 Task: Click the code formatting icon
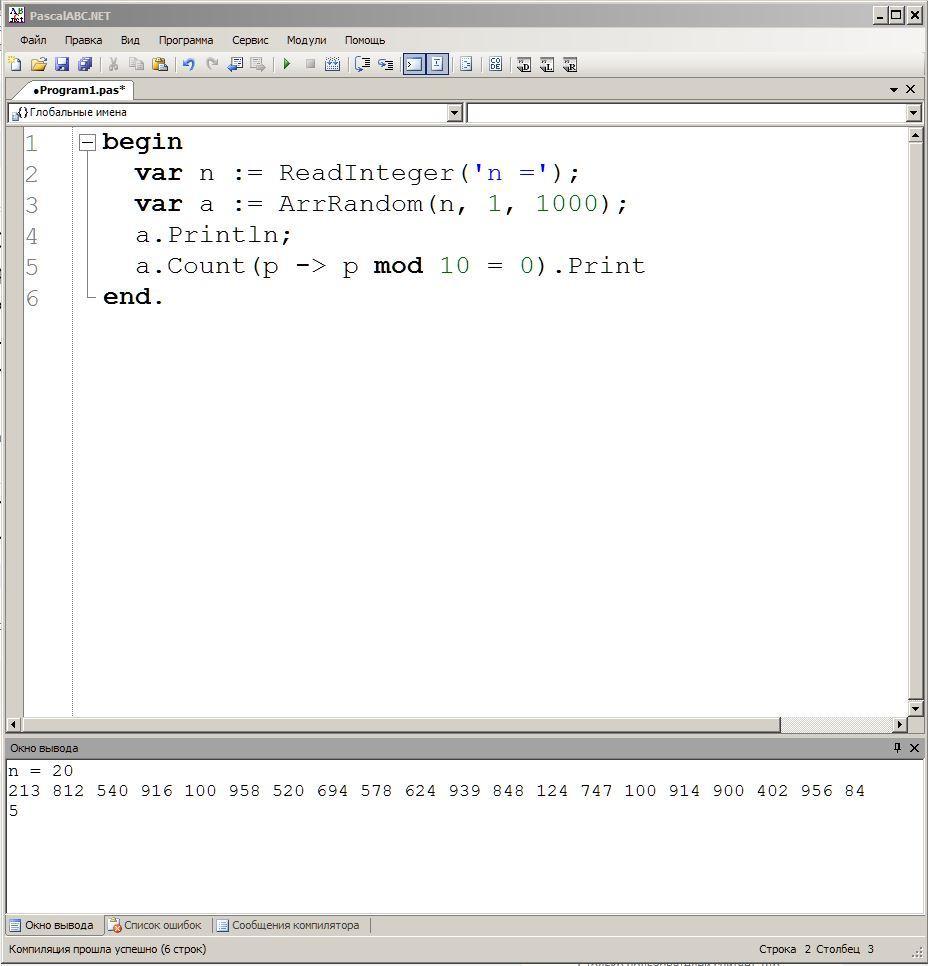point(466,64)
